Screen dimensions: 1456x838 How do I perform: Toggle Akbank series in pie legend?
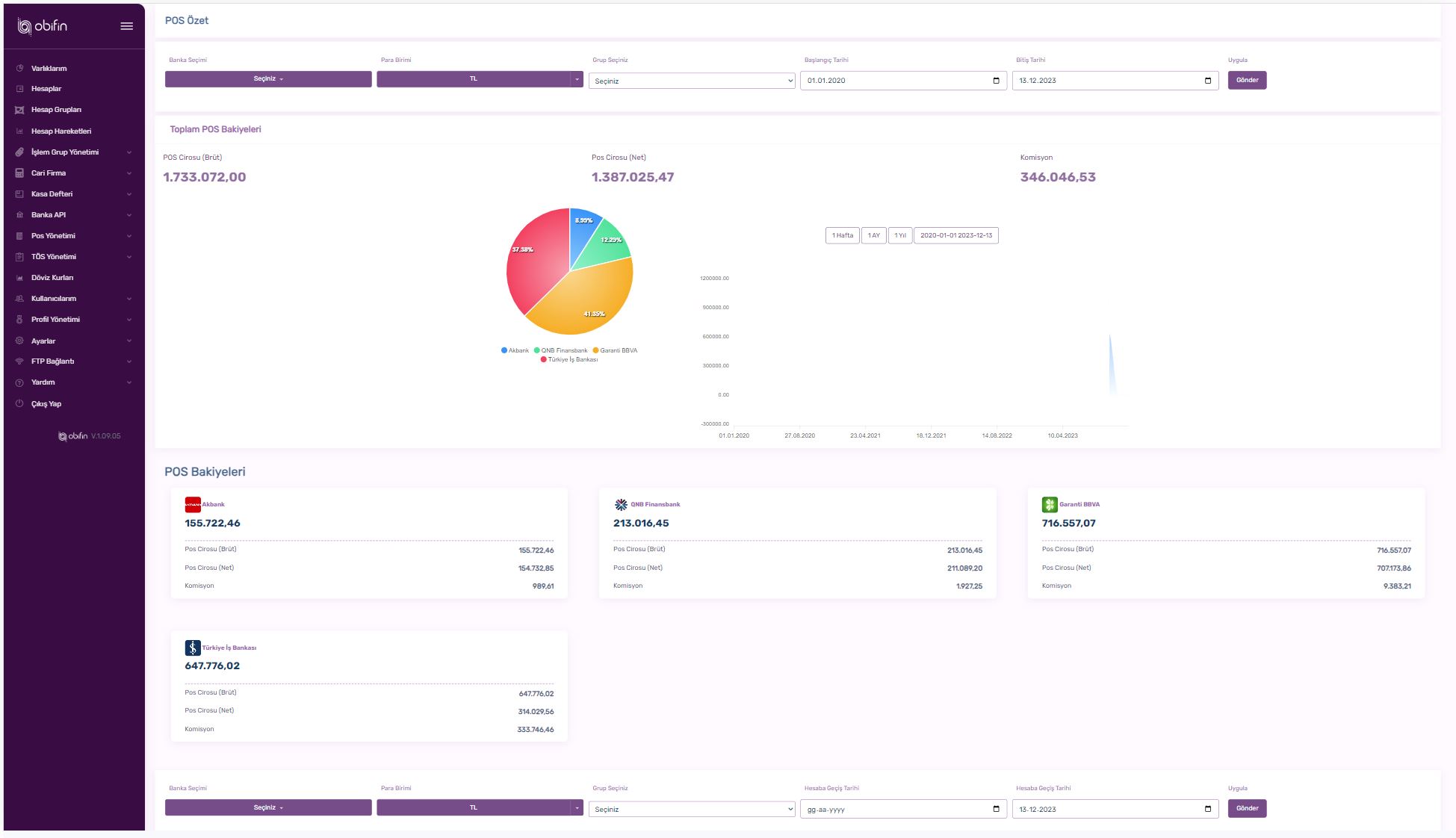click(x=515, y=350)
